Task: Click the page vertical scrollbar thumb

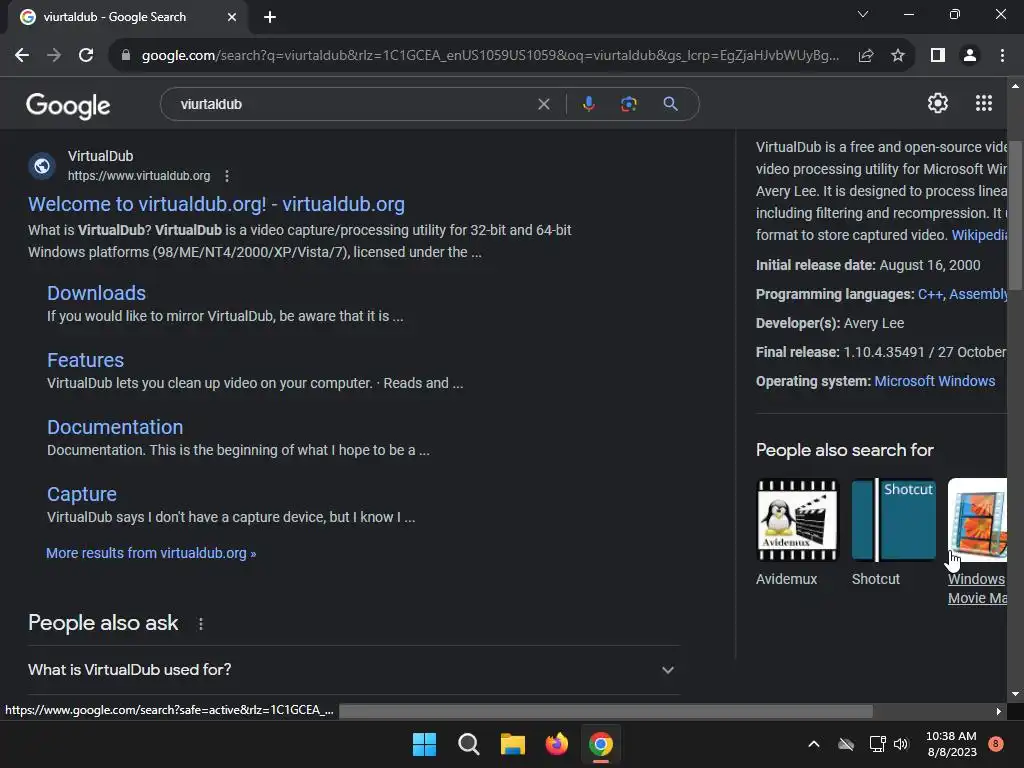Action: pyautogui.click(x=1015, y=214)
